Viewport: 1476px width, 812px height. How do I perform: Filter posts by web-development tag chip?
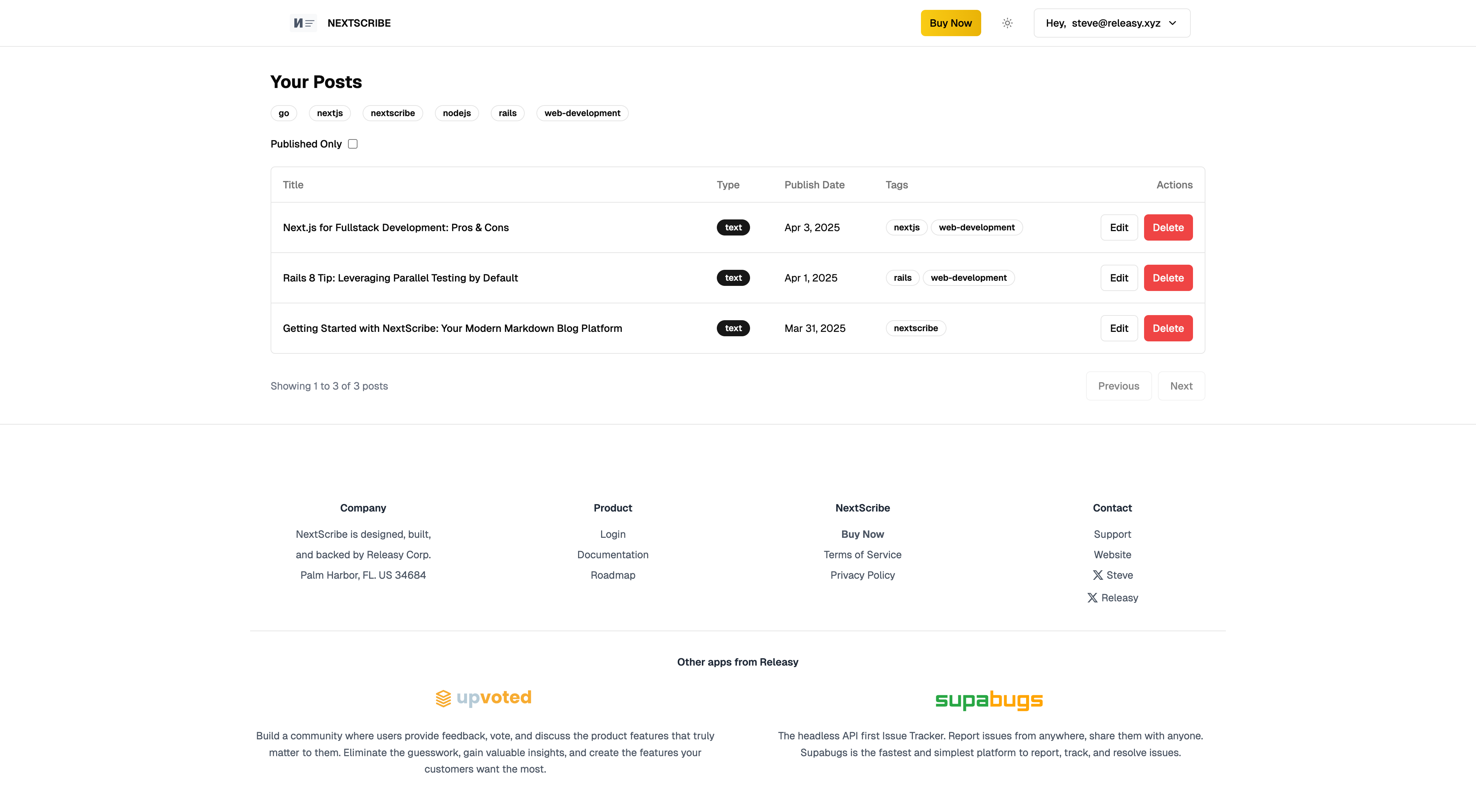(582, 113)
